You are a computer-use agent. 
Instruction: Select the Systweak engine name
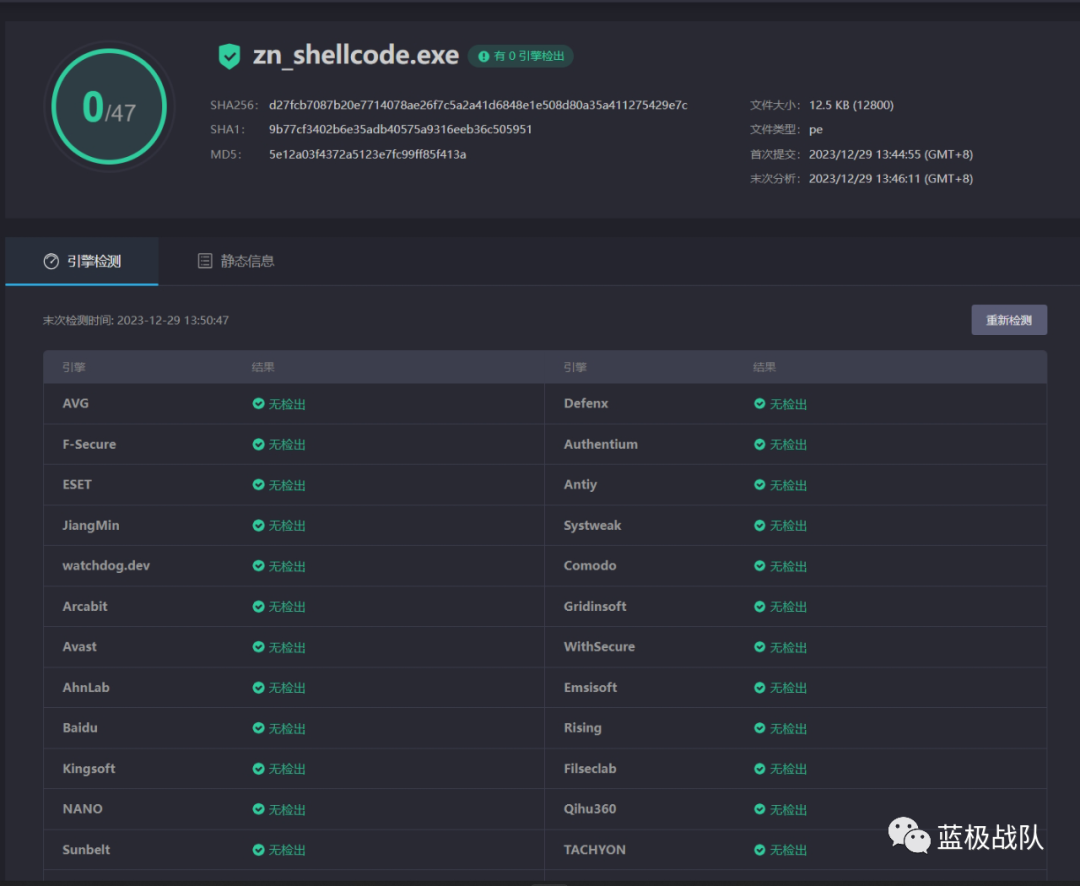coord(592,526)
